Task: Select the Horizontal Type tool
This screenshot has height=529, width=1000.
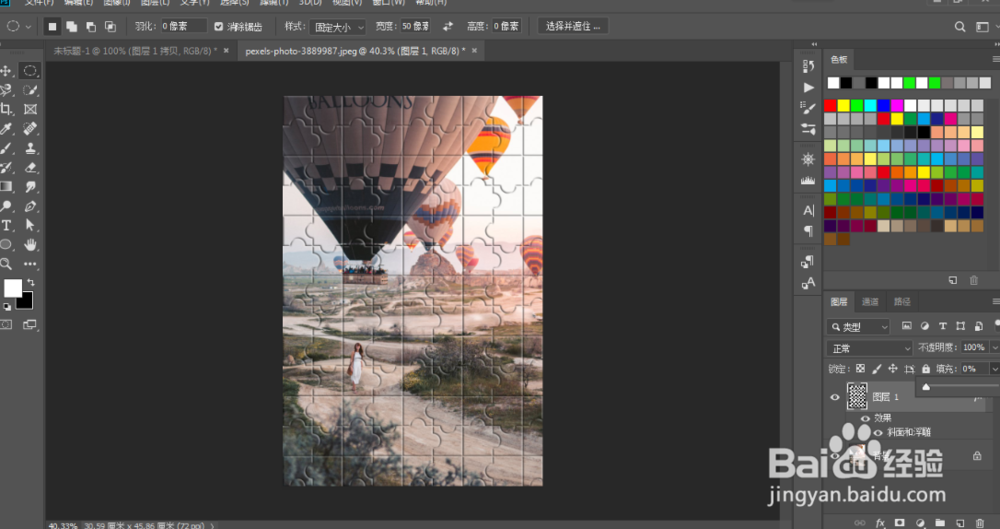Action: [6, 225]
